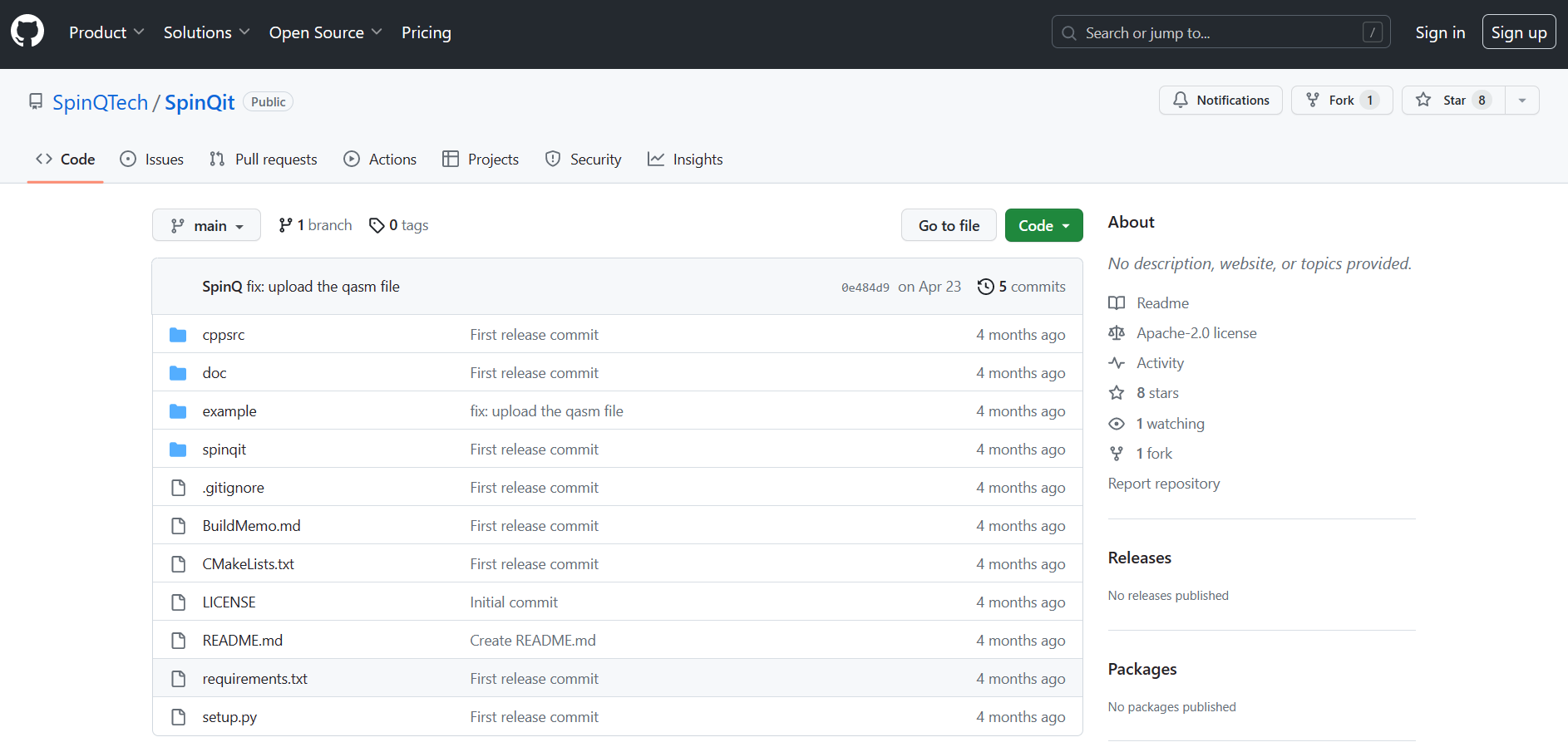Click the branch count icon
The width and height of the screenshot is (1568, 747).
click(285, 225)
